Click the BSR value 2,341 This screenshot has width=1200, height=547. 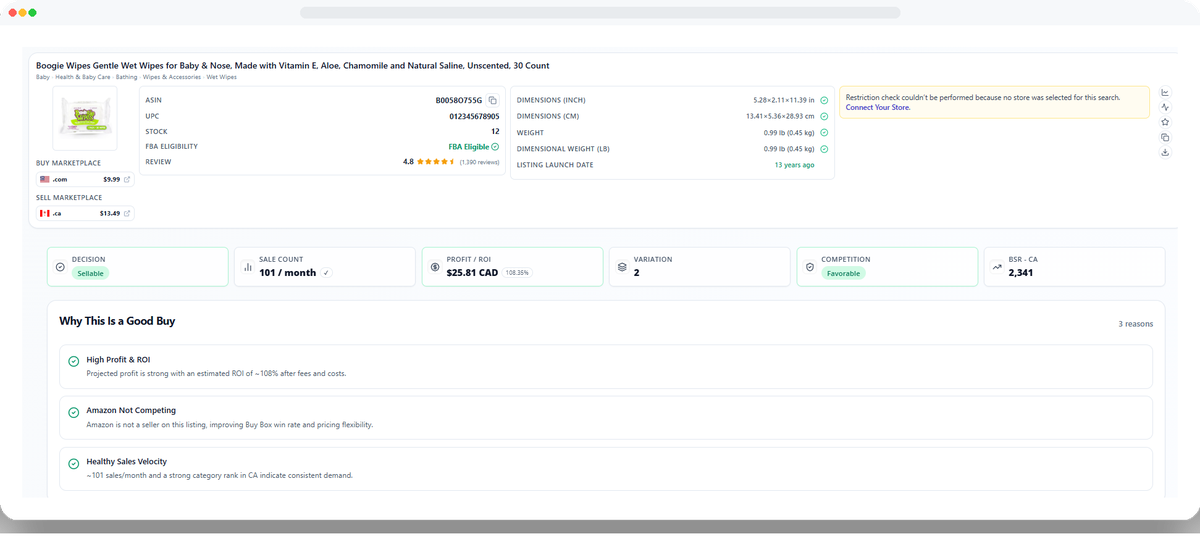1021,272
